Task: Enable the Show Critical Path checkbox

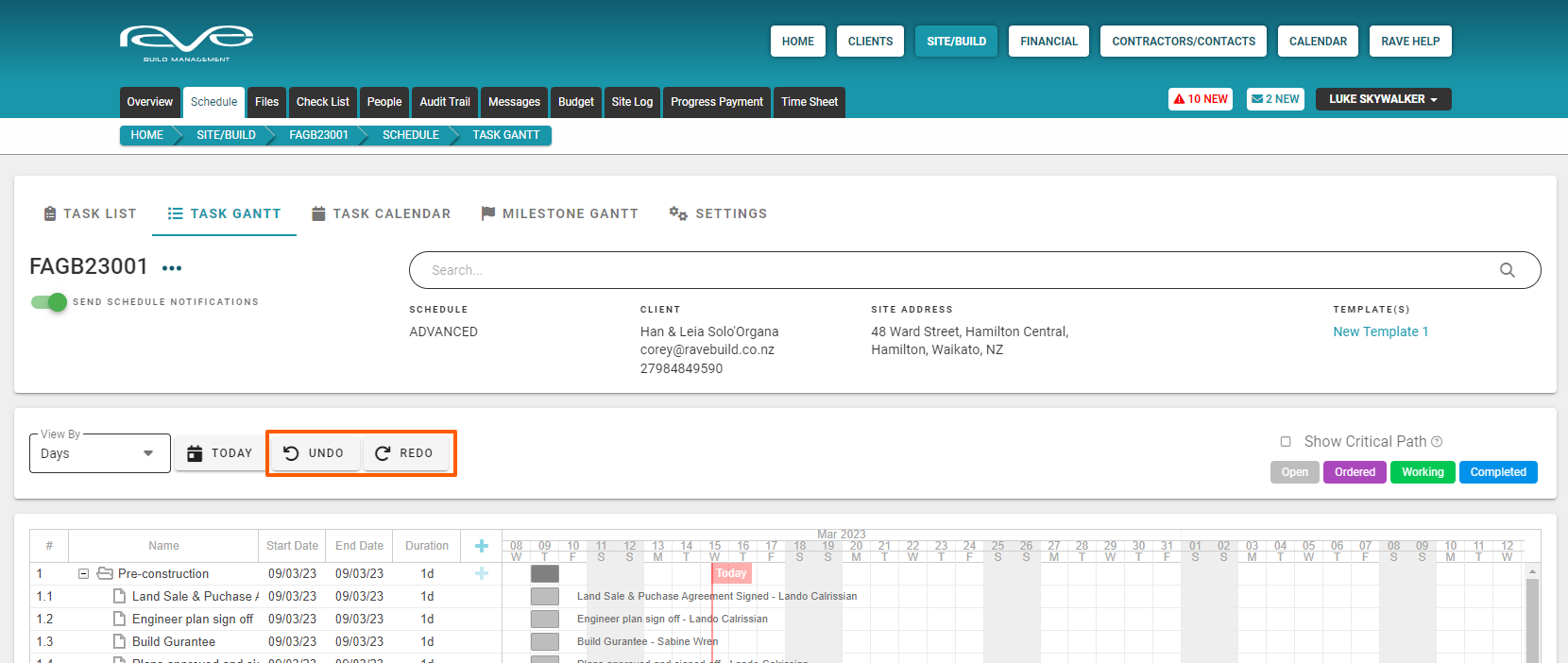Action: pyautogui.click(x=1286, y=442)
